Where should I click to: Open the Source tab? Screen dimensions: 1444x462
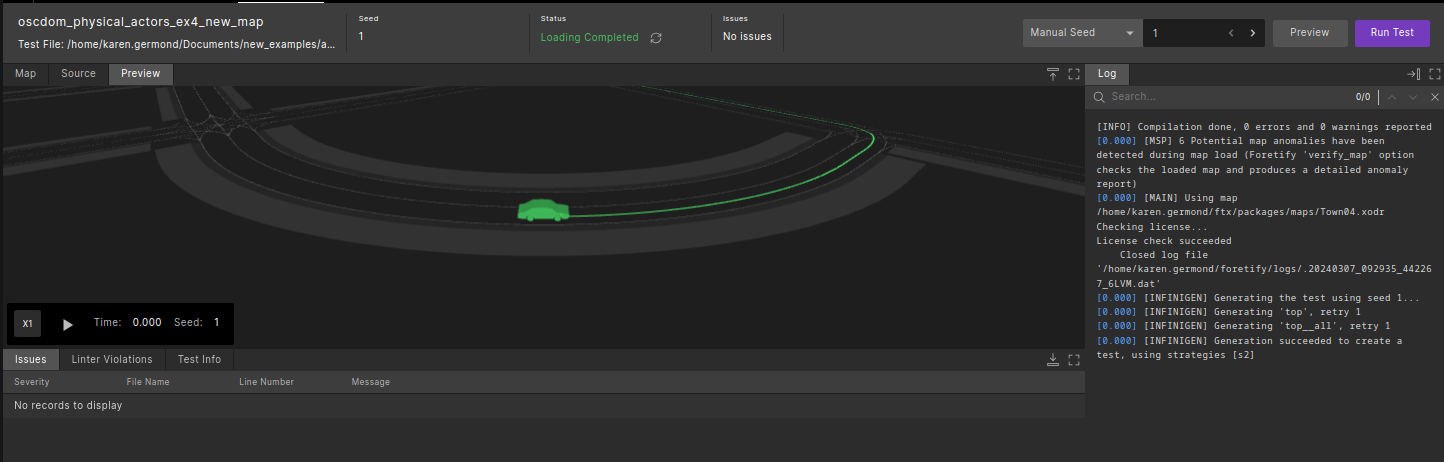78,74
